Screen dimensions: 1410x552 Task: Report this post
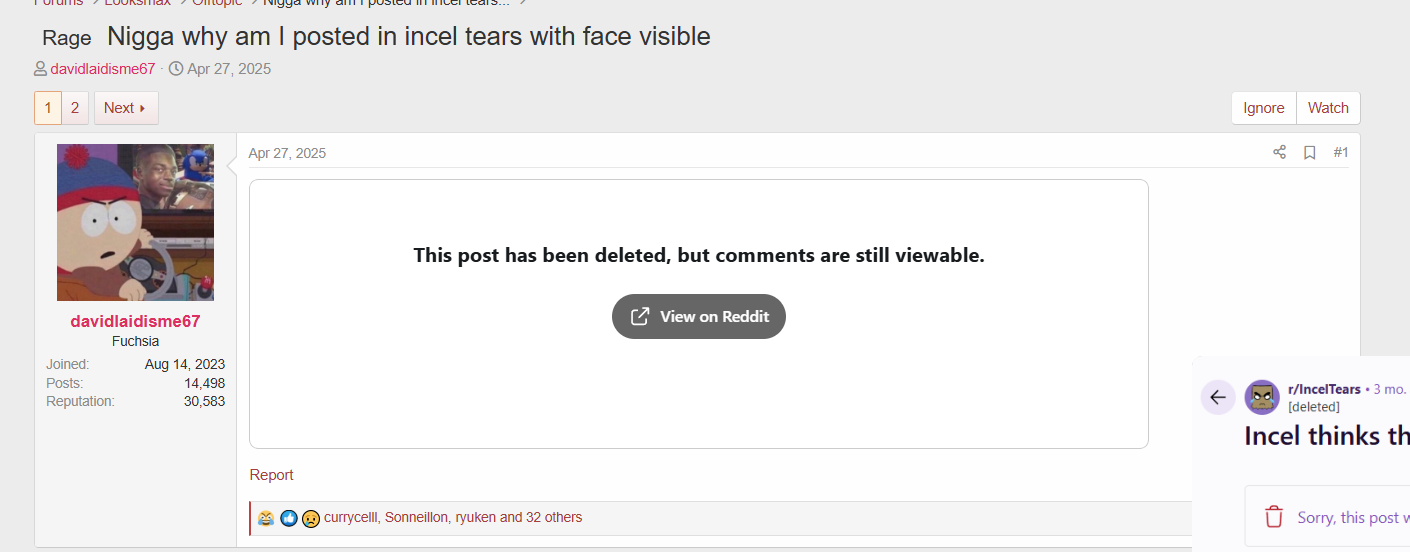click(x=272, y=475)
